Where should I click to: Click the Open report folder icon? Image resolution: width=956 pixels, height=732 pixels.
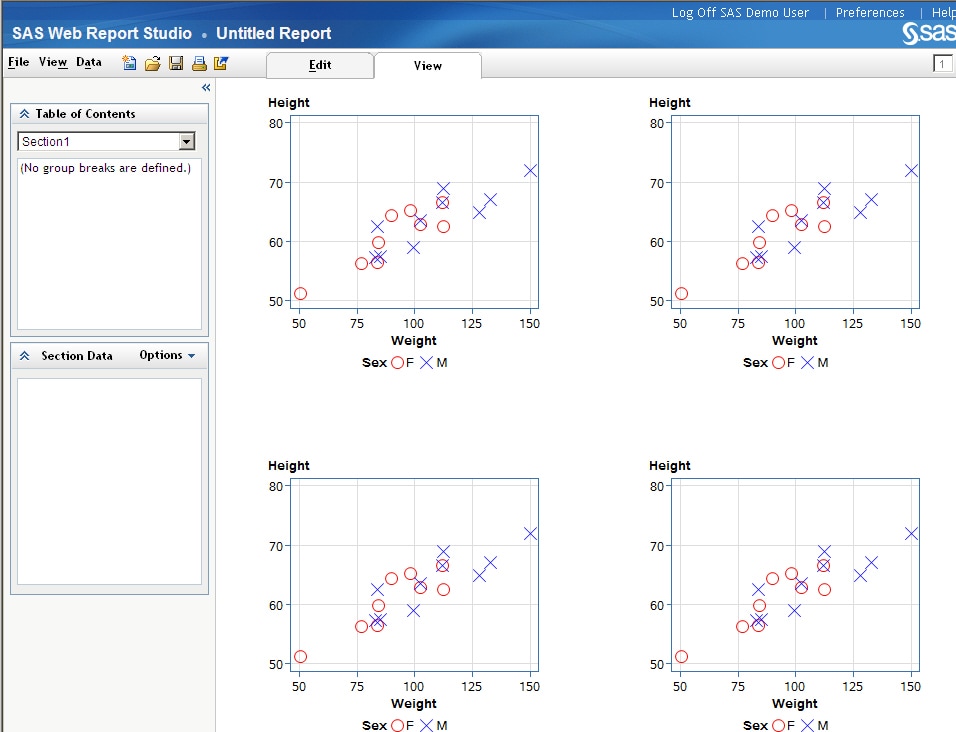click(153, 63)
